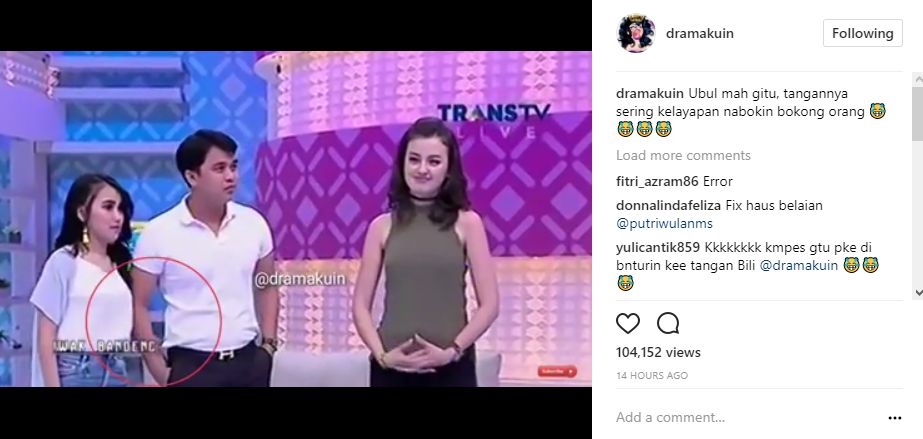Toggle the Following button
The image size is (923, 439).
[862, 34]
